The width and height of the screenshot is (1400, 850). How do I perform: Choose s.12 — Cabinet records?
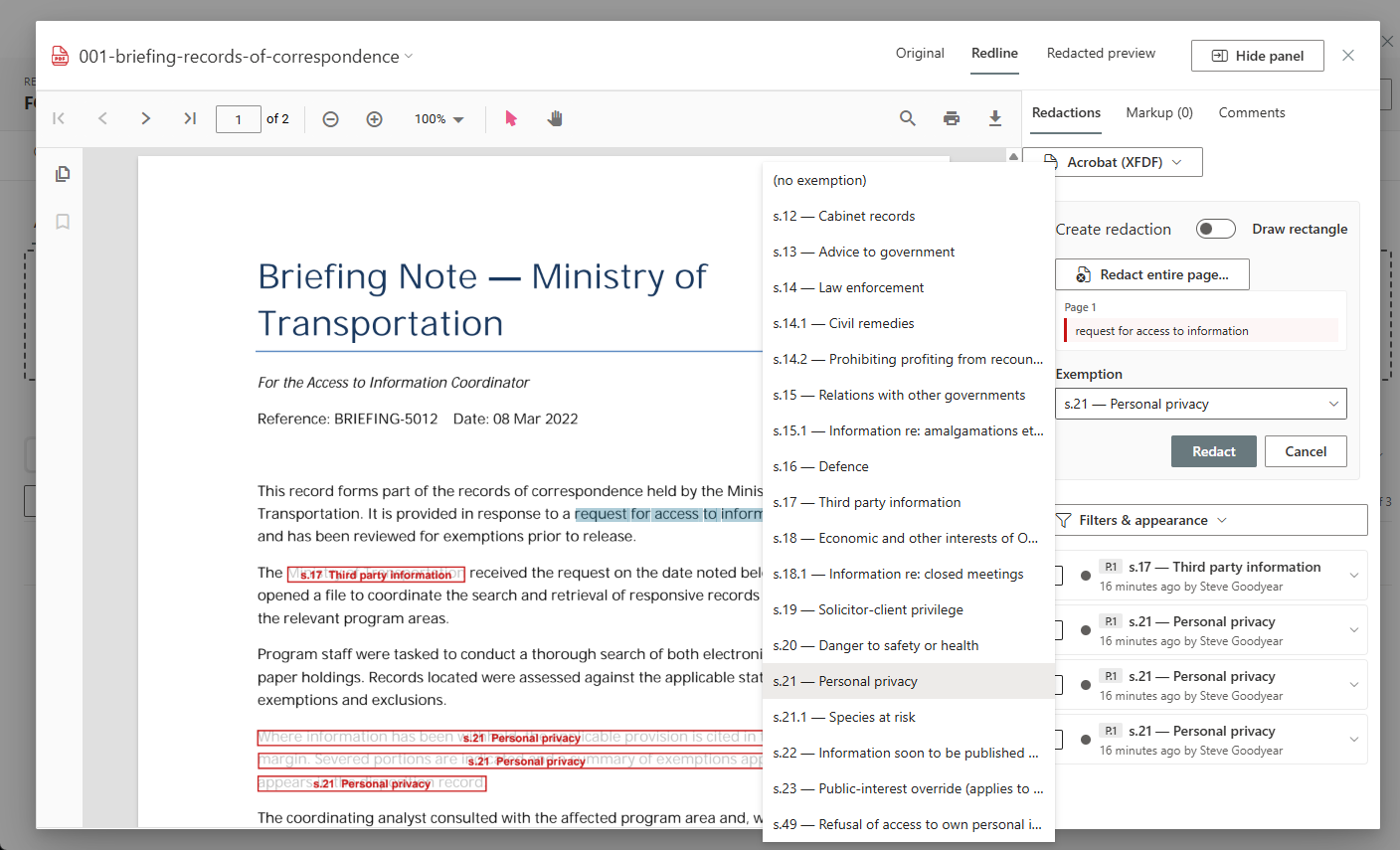pyautogui.click(x=909, y=216)
